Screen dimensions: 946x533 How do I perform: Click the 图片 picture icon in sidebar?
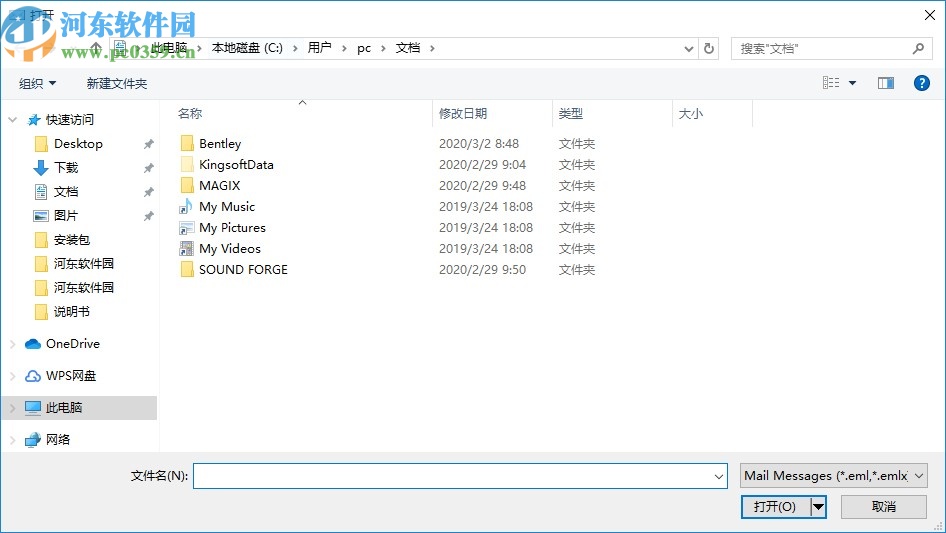[40, 215]
